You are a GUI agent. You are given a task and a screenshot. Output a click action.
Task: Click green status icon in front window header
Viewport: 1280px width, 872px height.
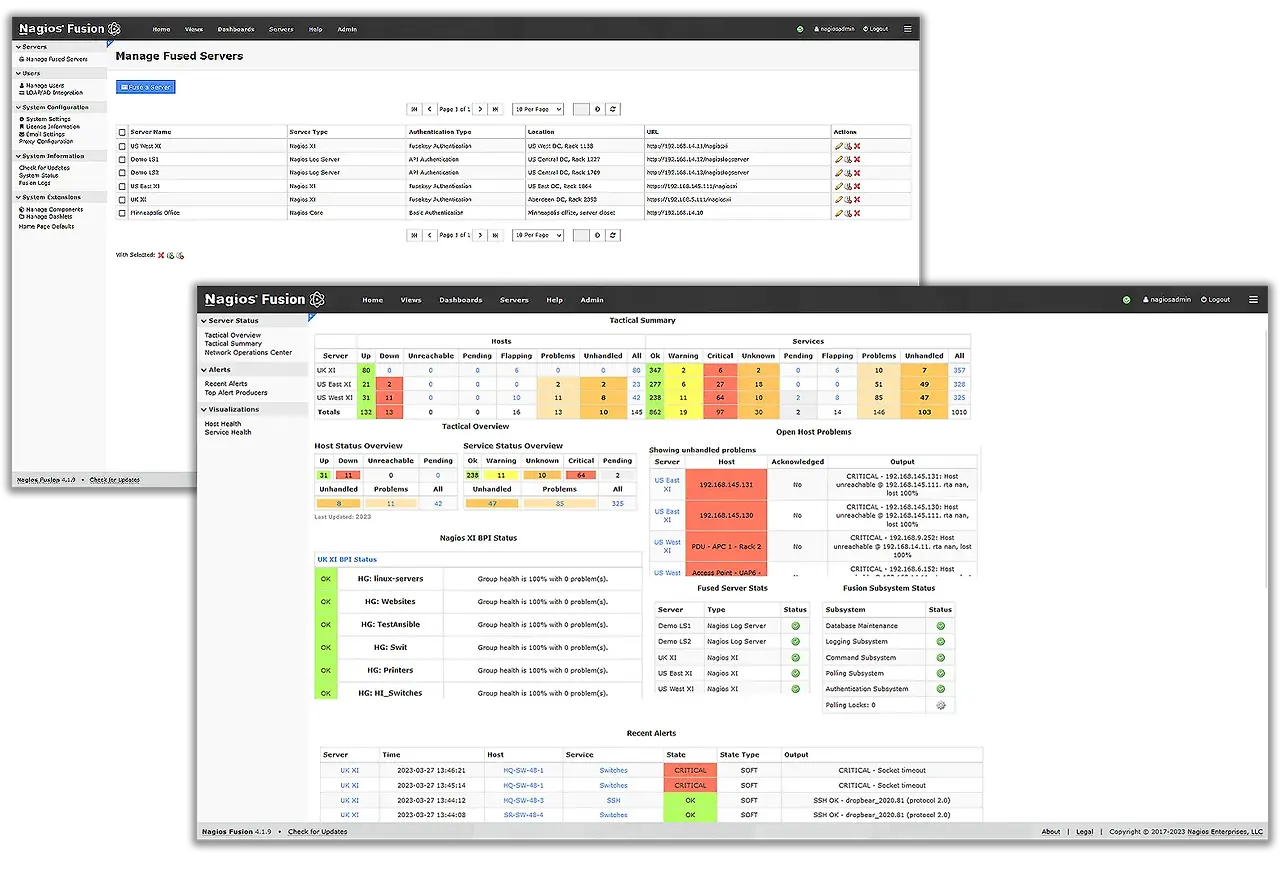pyautogui.click(x=1126, y=300)
